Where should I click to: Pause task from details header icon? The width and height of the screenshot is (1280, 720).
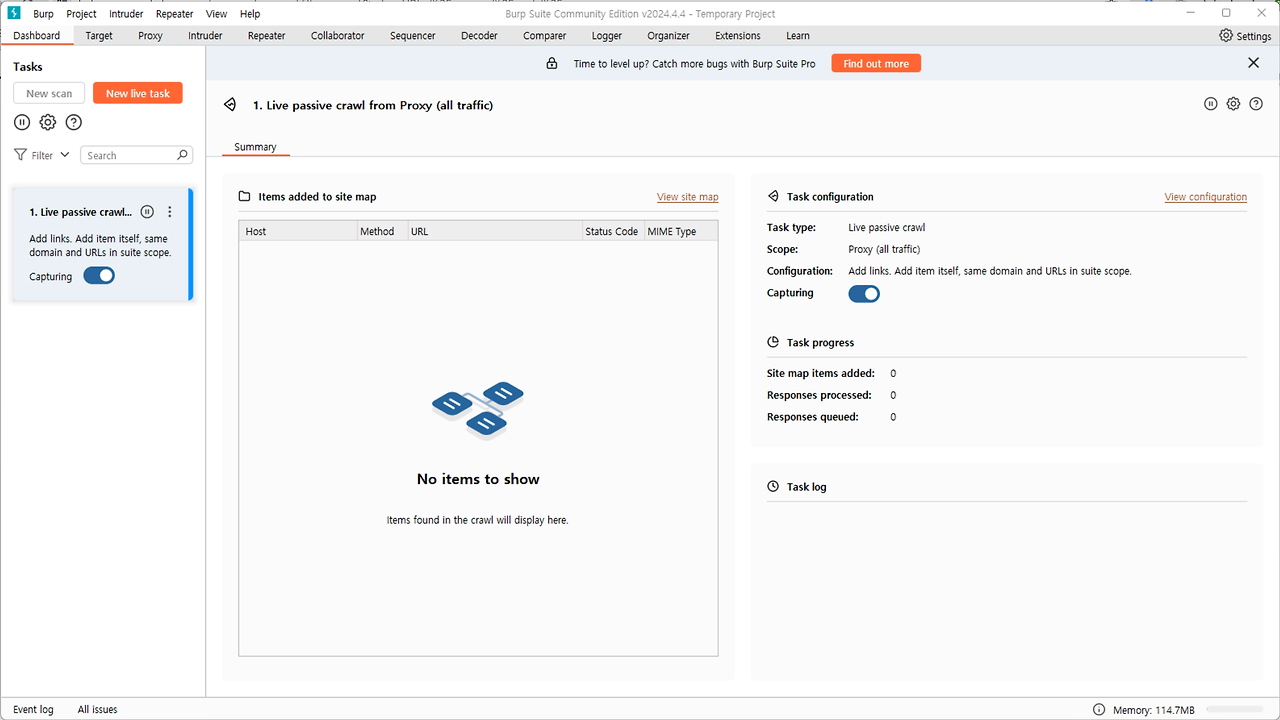point(1210,104)
